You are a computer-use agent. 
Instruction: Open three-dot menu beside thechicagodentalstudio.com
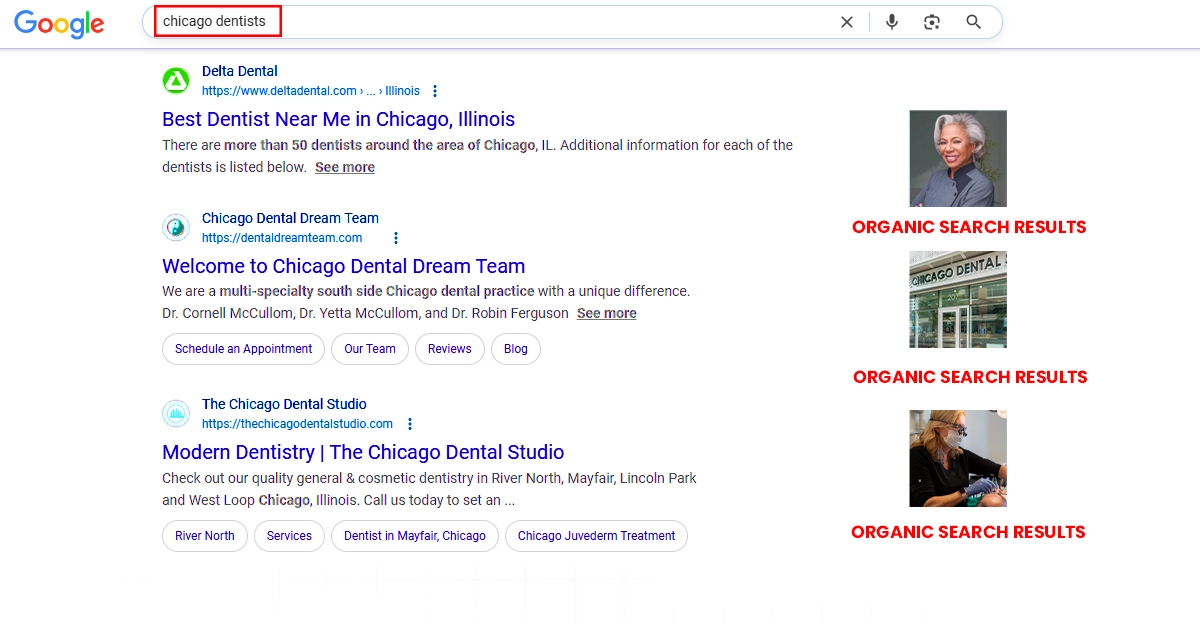410,424
